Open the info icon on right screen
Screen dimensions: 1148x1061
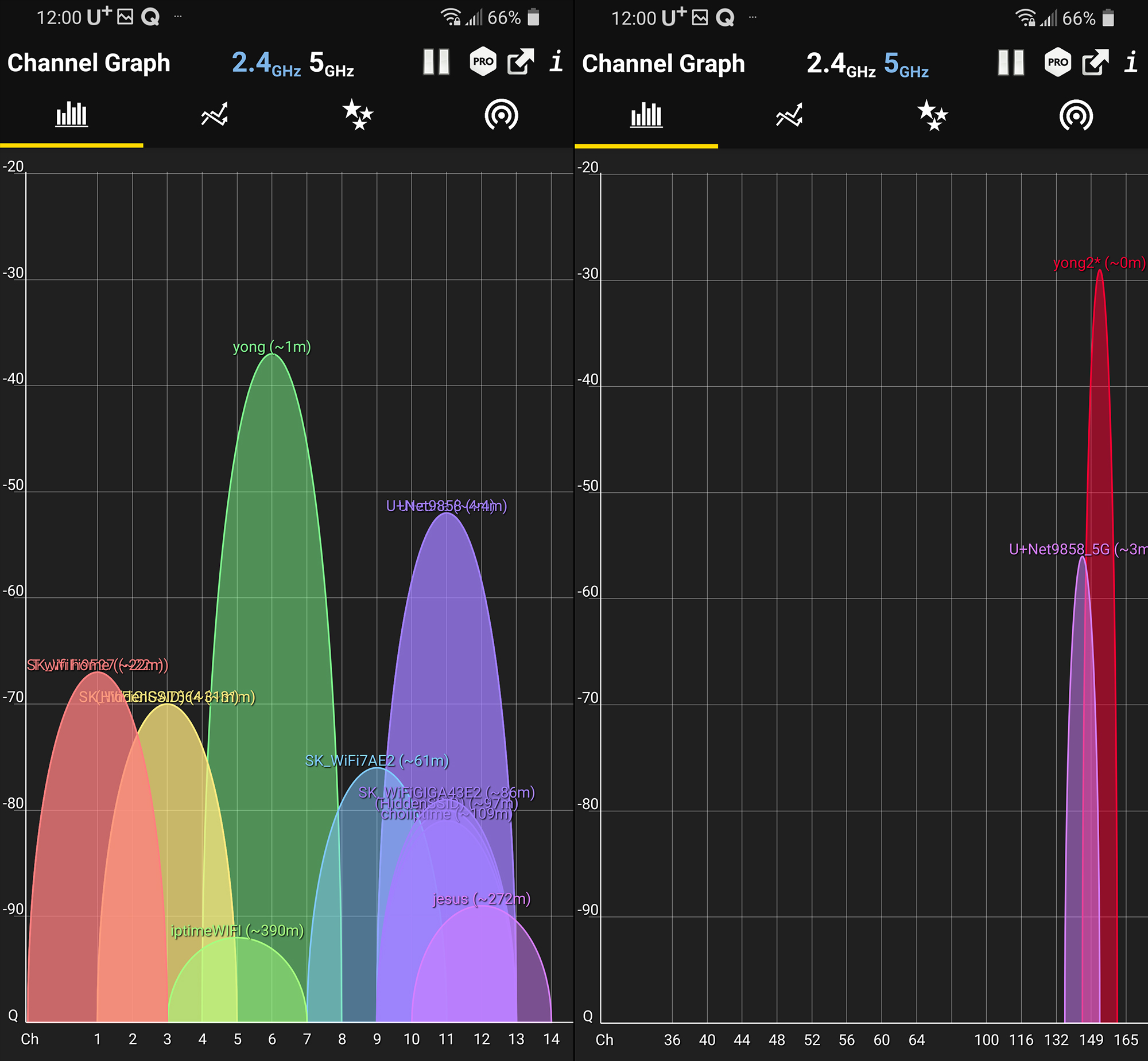tap(1131, 62)
